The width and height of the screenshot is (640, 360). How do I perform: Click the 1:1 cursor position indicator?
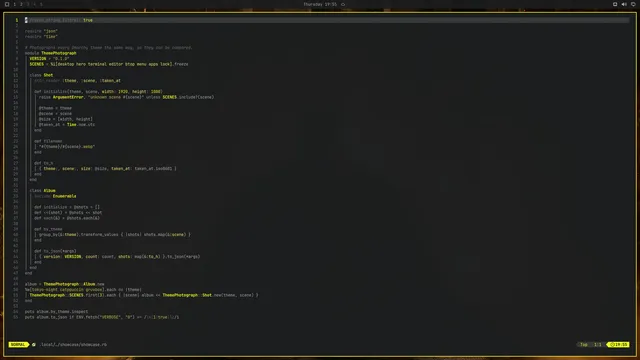pos(598,344)
